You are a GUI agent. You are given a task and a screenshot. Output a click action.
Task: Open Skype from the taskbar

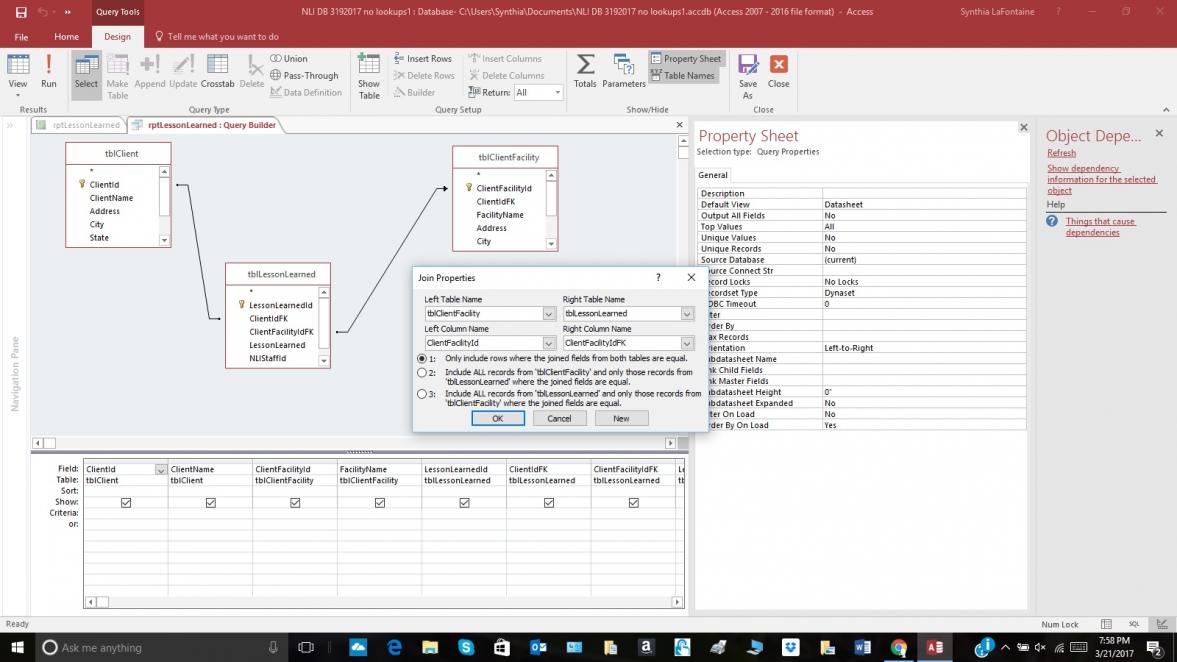pyautogui.click(x=466, y=647)
